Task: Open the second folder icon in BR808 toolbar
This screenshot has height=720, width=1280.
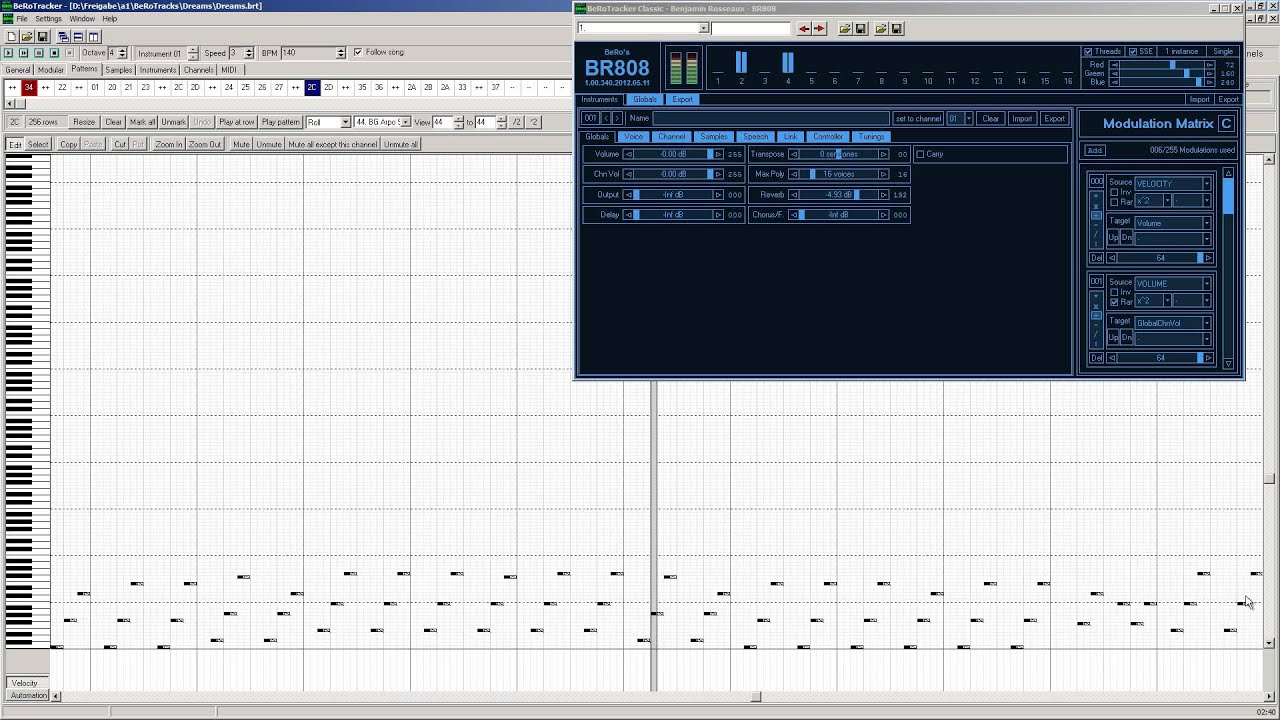Action: click(x=881, y=29)
